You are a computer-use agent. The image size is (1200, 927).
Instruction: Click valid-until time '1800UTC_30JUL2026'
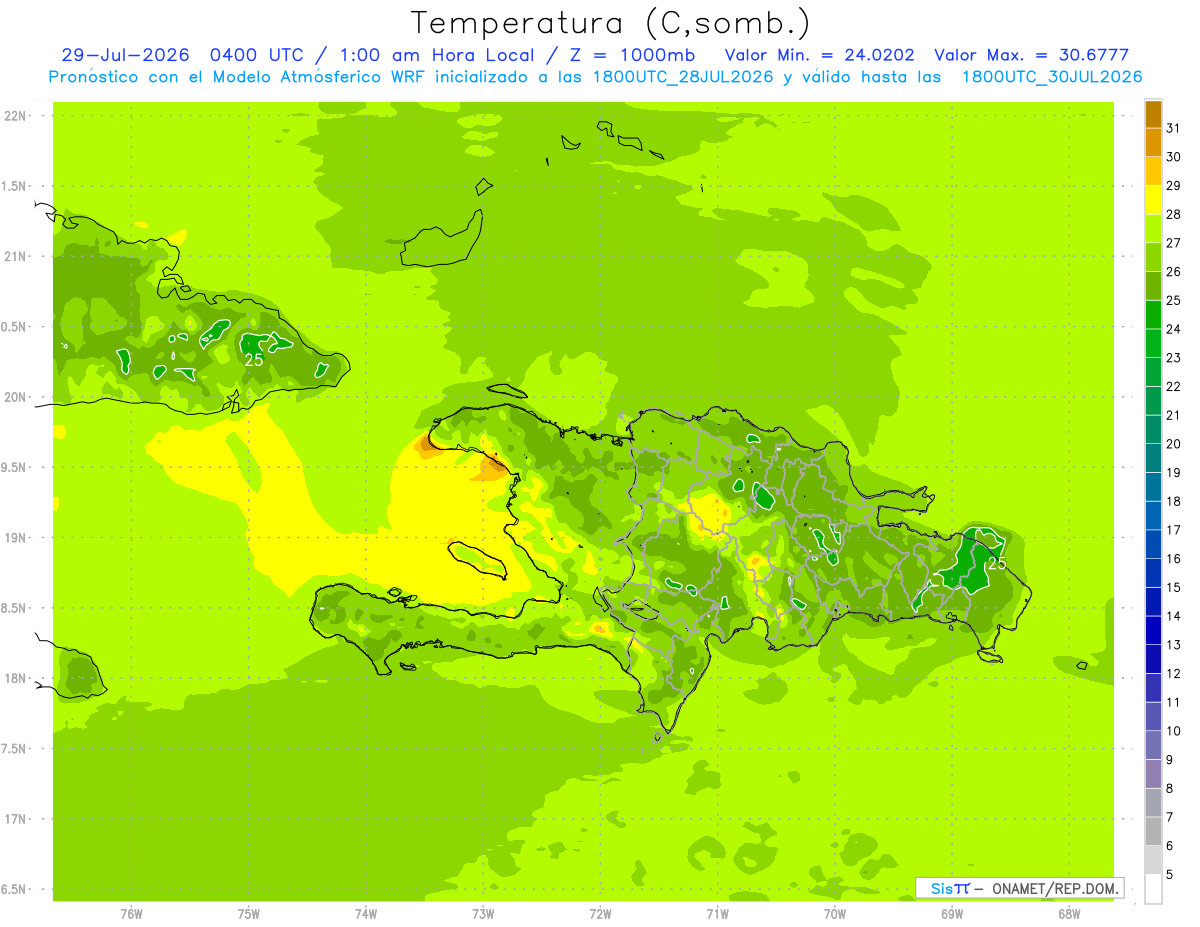(1052, 77)
